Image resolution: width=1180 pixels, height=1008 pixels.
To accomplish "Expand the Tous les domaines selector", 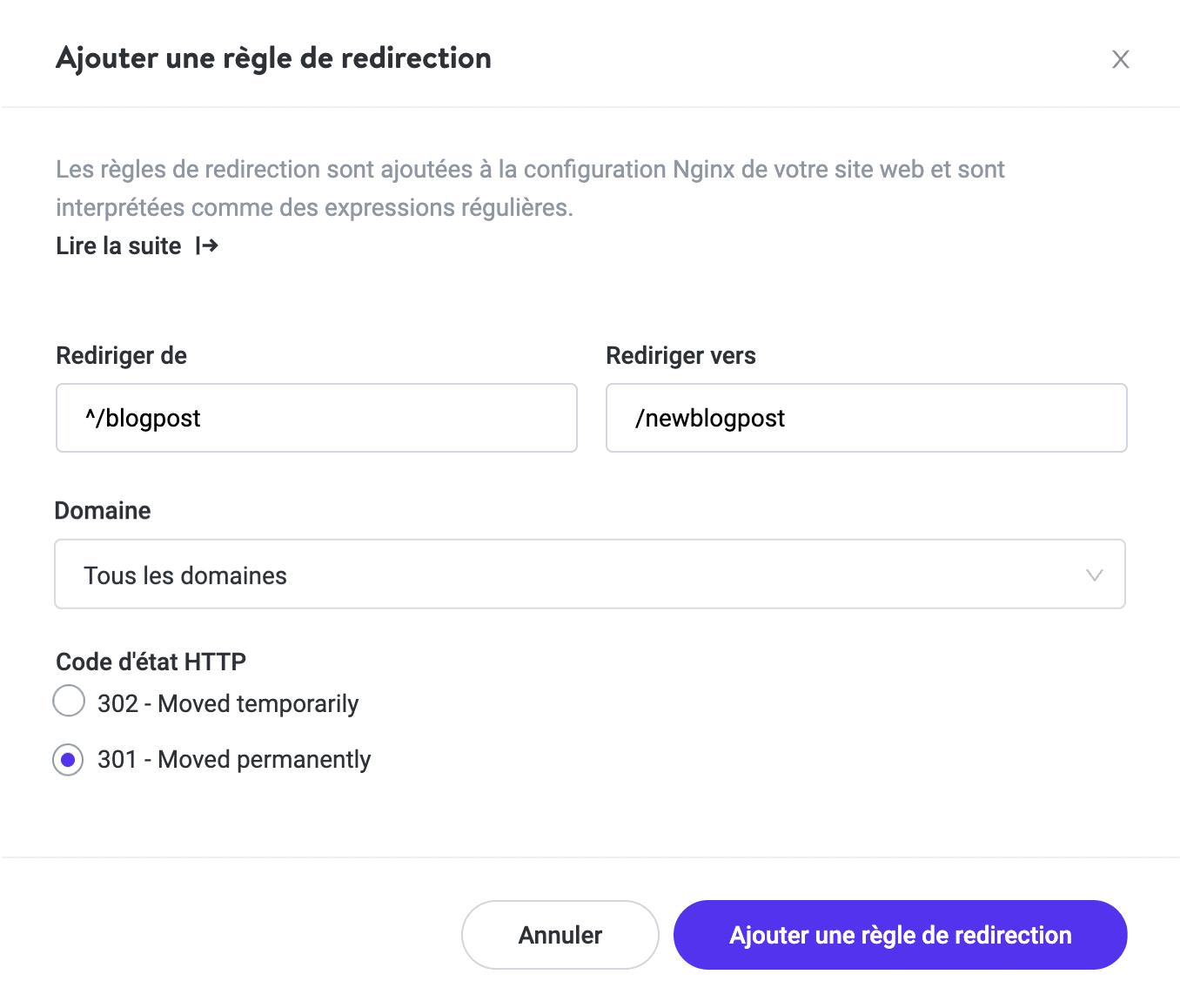I will coord(590,575).
